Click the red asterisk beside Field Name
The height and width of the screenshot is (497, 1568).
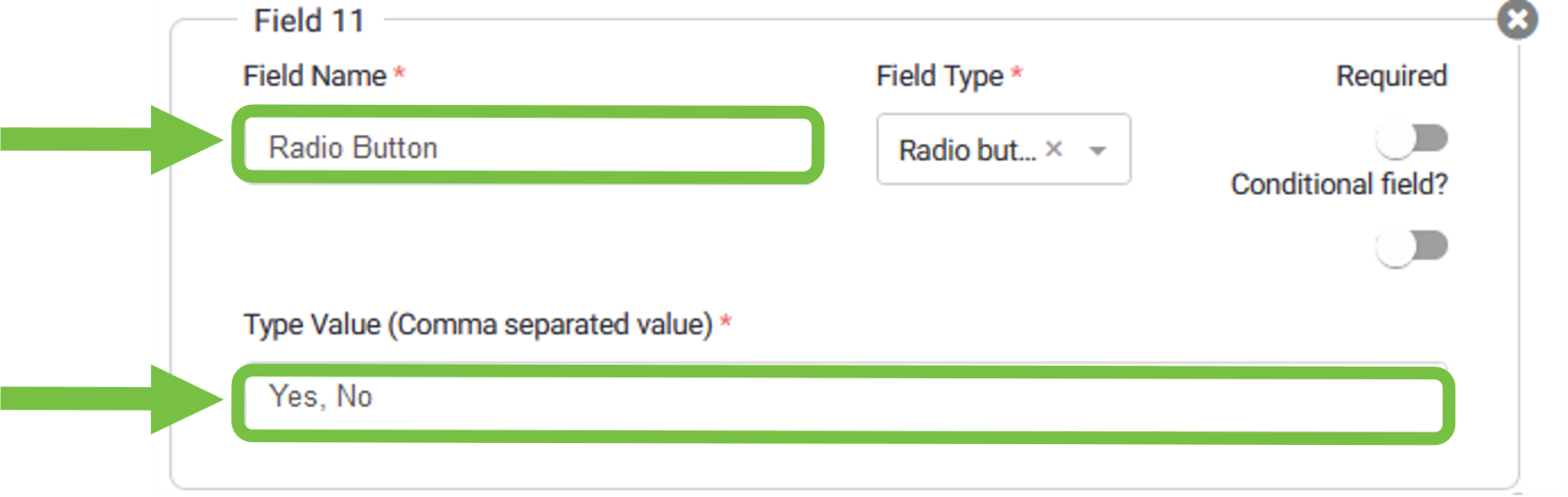point(400,74)
